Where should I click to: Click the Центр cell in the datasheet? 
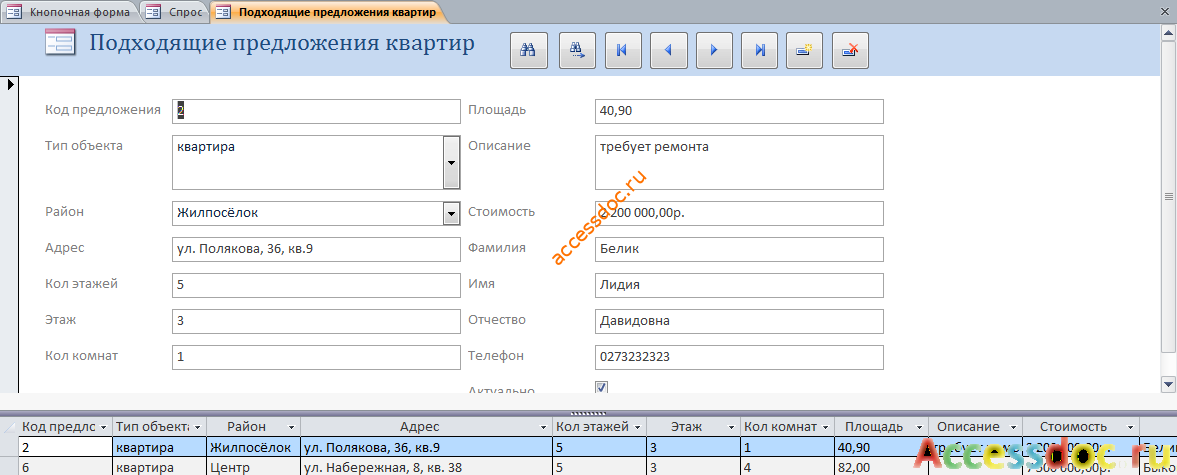253,468
